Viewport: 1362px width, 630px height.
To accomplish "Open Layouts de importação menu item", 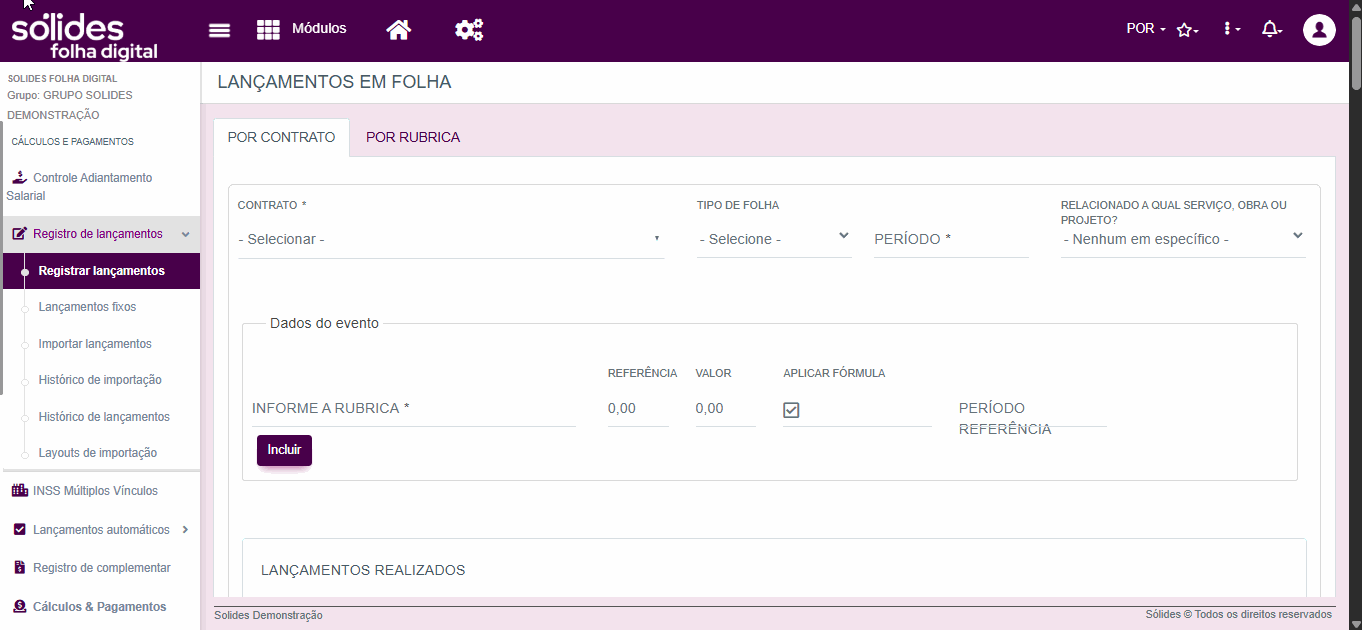I will click(x=98, y=453).
